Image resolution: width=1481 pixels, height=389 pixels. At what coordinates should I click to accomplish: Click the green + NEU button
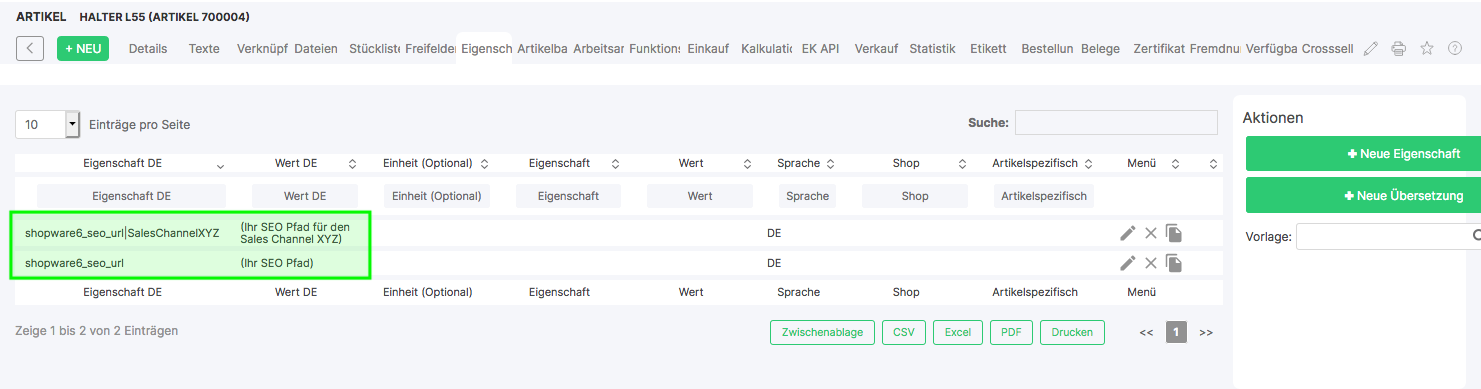(x=83, y=48)
